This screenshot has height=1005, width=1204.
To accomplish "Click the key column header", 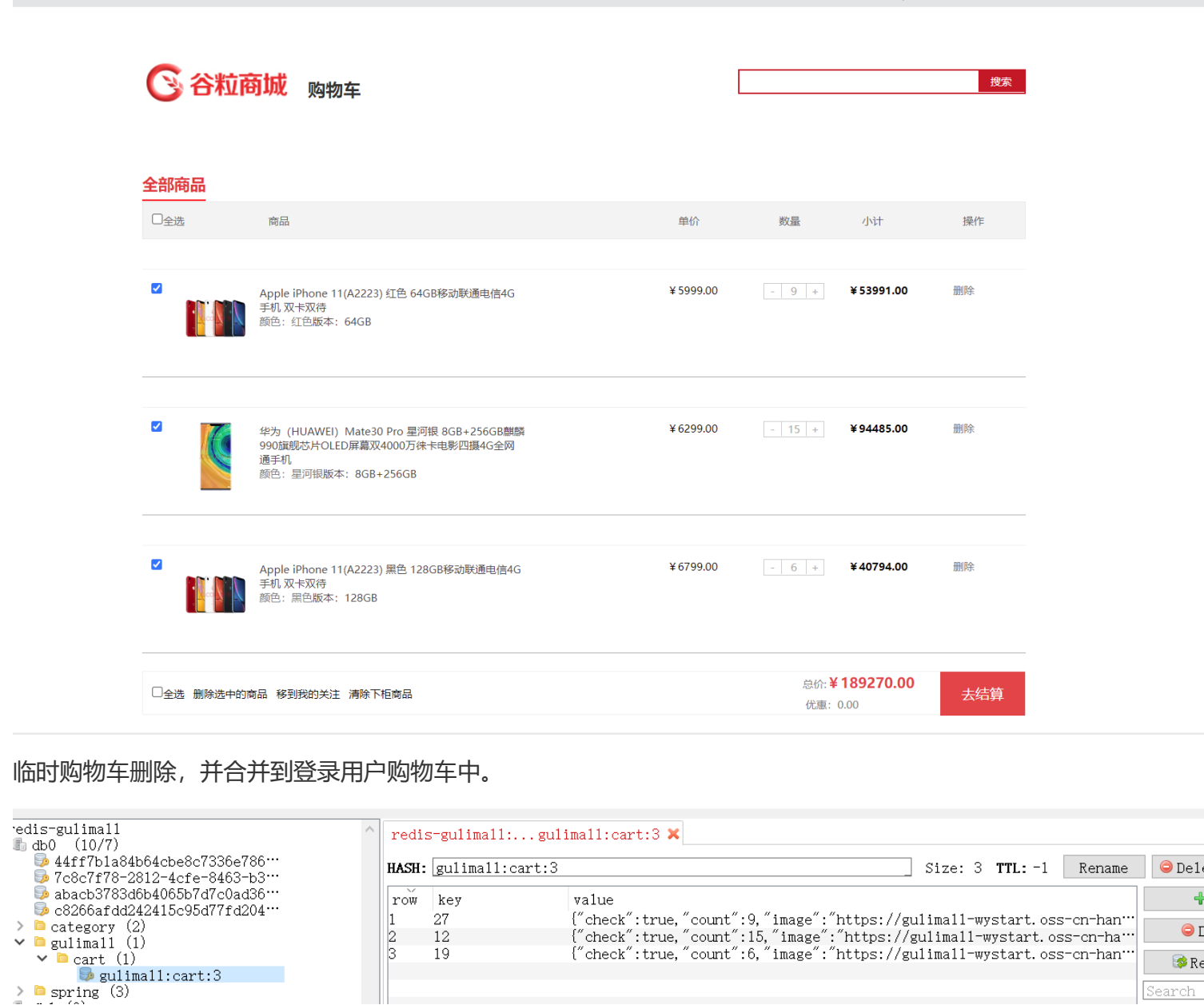I will pos(500,899).
